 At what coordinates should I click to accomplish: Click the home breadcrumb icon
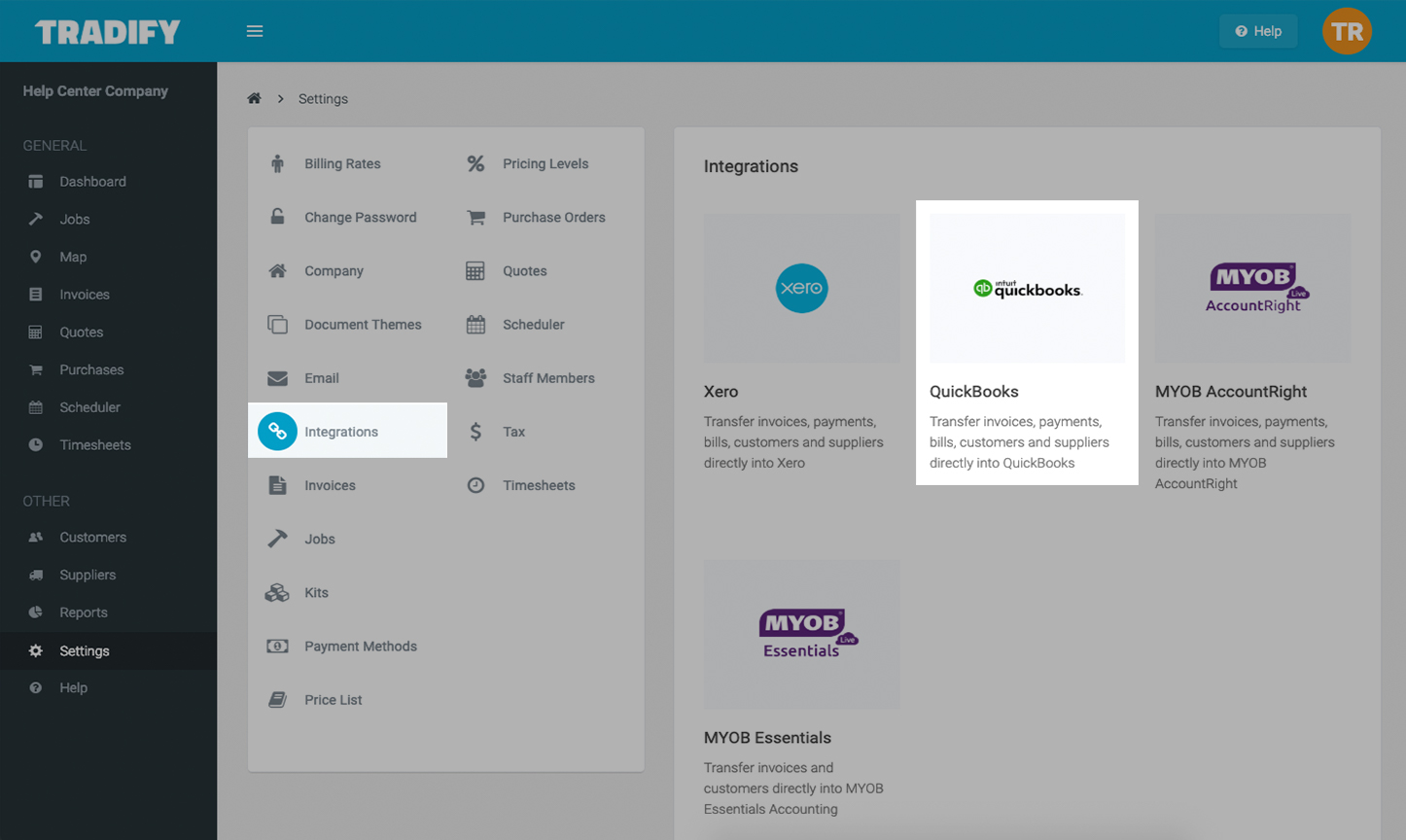pyautogui.click(x=254, y=98)
